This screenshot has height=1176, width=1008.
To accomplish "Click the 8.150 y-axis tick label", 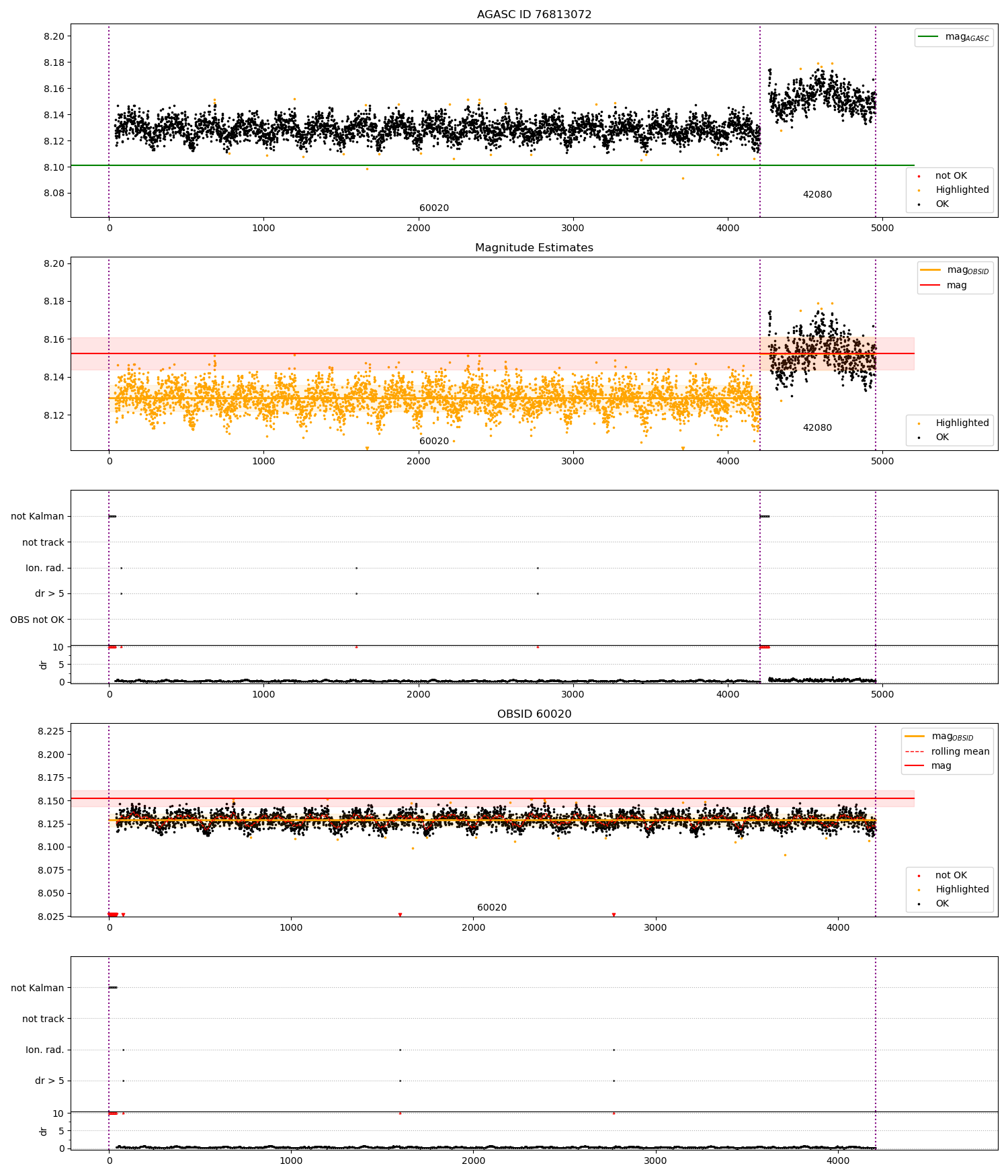I will point(50,801).
